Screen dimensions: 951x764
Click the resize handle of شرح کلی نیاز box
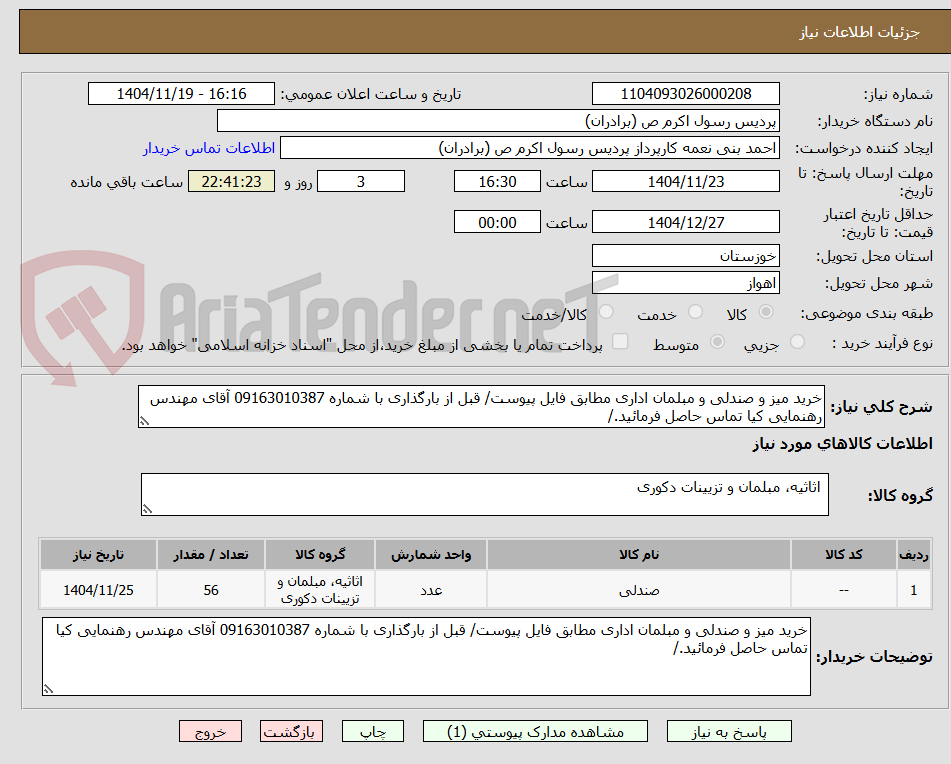pos(144,421)
